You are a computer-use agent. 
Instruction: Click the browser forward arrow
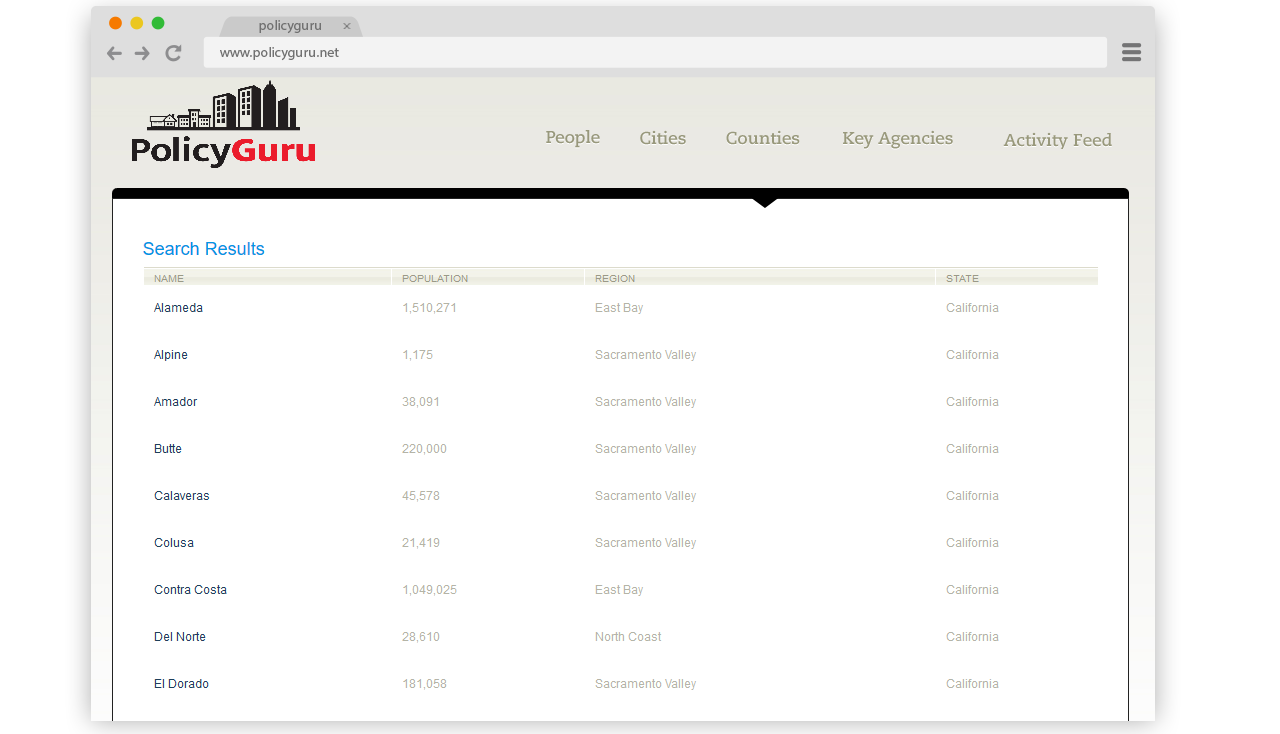[x=142, y=53]
